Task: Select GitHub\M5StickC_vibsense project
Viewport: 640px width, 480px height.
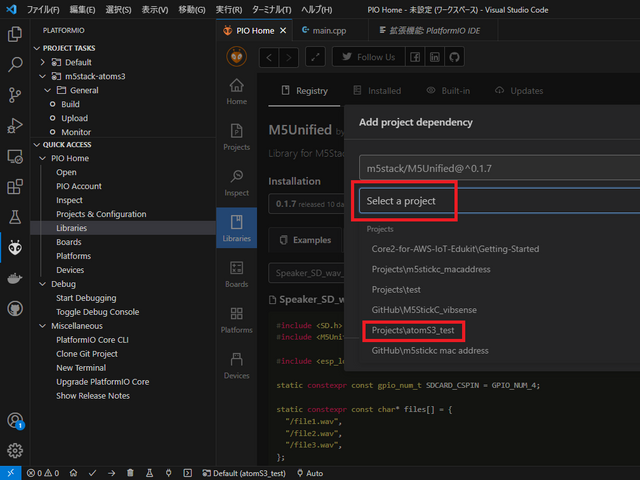Action: coord(424,310)
